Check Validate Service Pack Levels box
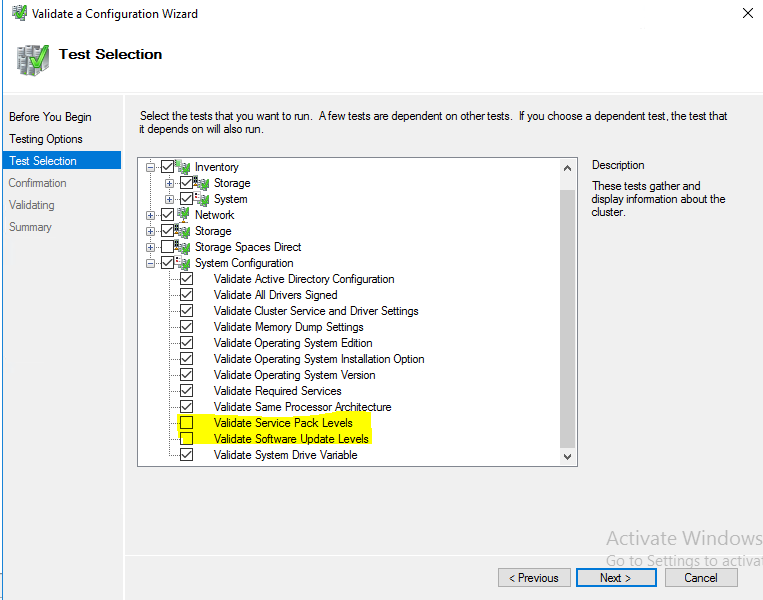 [x=186, y=422]
